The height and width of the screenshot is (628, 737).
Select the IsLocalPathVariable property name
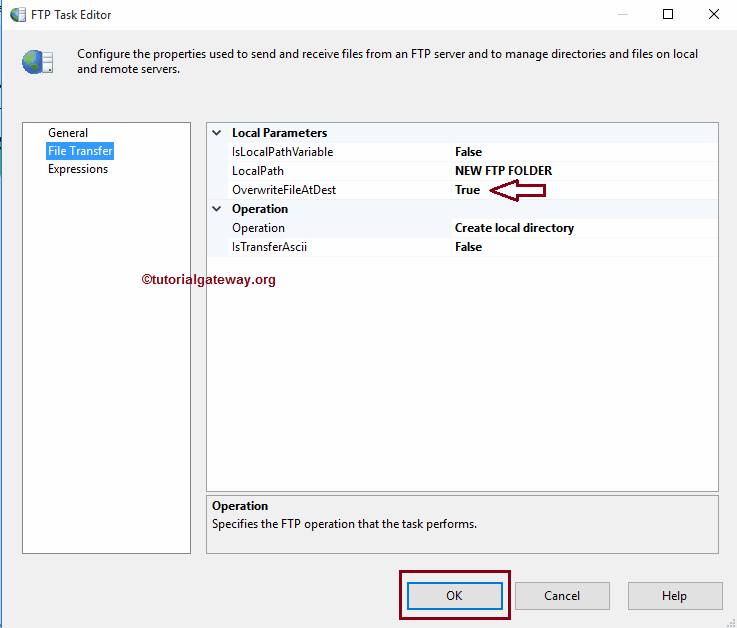[x=282, y=152]
